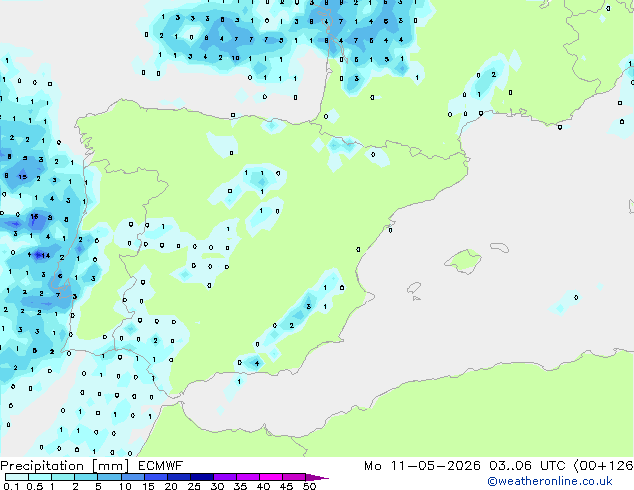Click the legend swatch between 45 and 50
The height and width of the screenshot is (490, 634).
294,477
